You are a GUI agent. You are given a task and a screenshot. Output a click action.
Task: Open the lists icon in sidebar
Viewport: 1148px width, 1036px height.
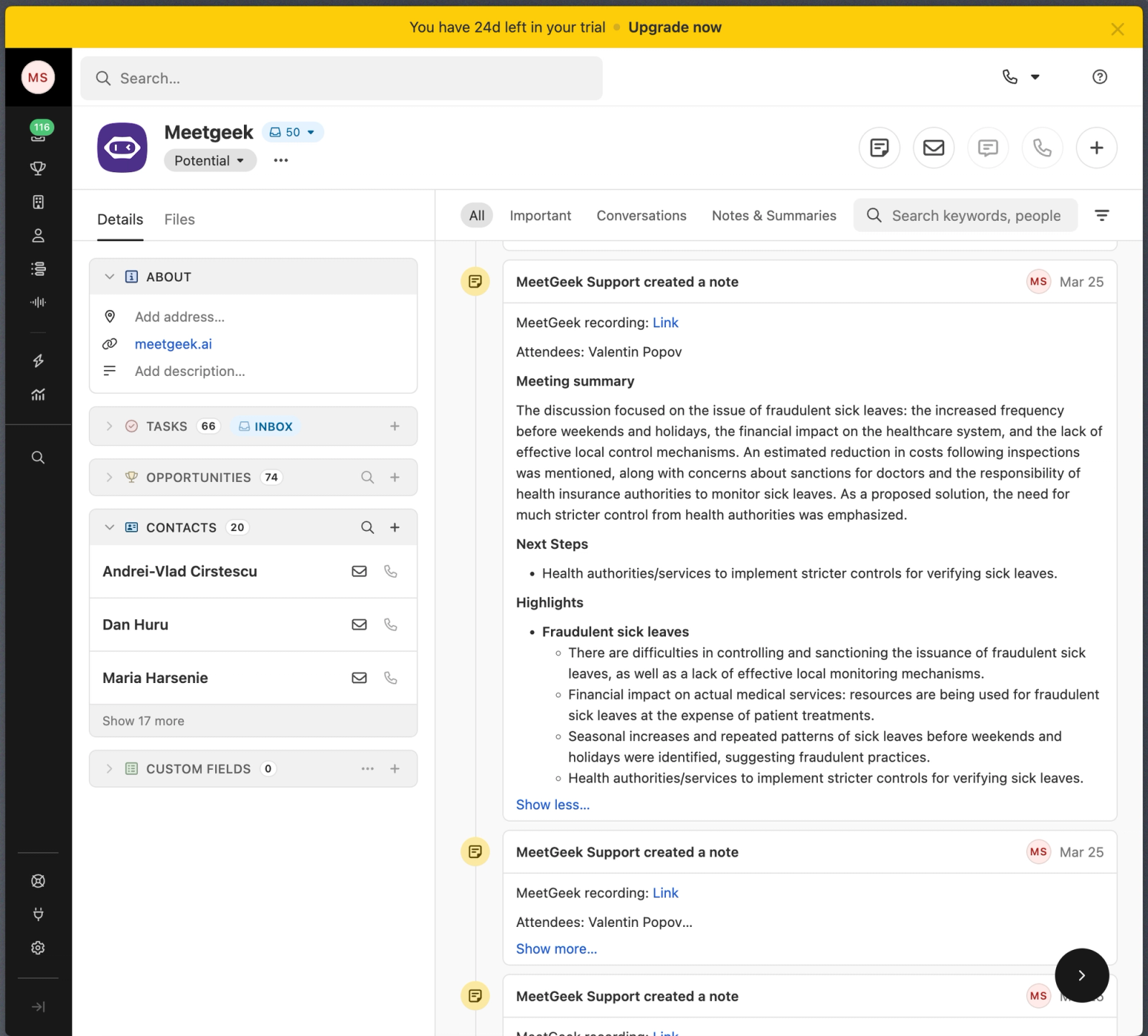pyautogui.click(x=39, y=269)
